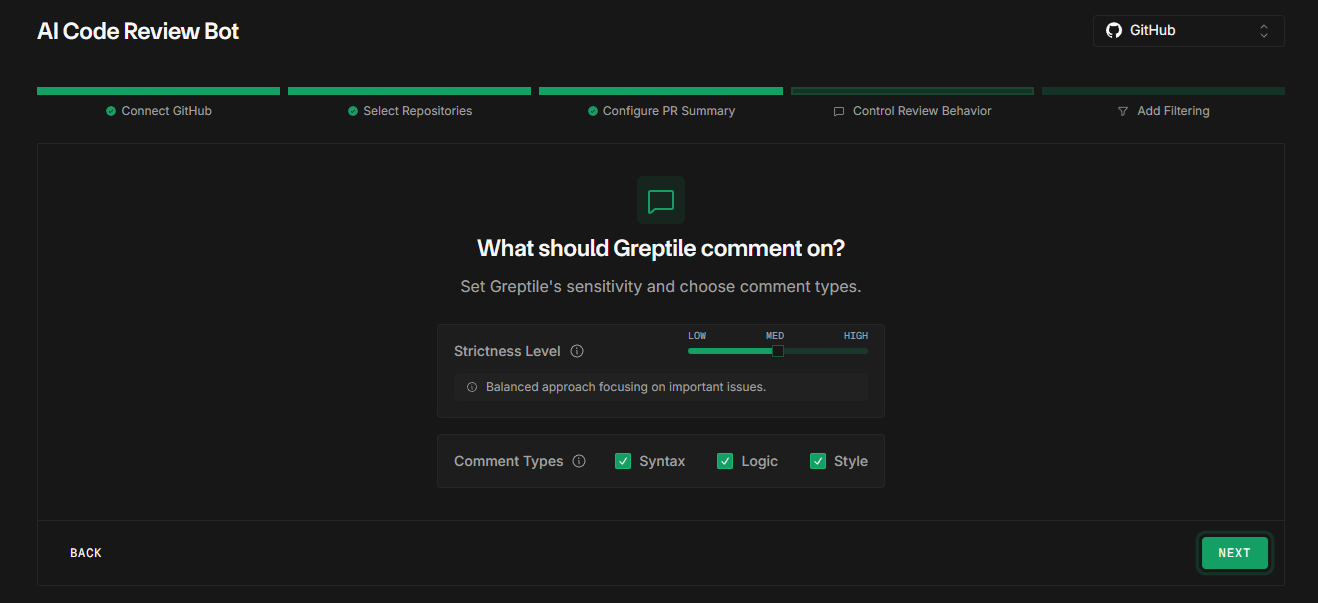Click the Strictness Level label

pyautogui.click(x=508, y=351)
